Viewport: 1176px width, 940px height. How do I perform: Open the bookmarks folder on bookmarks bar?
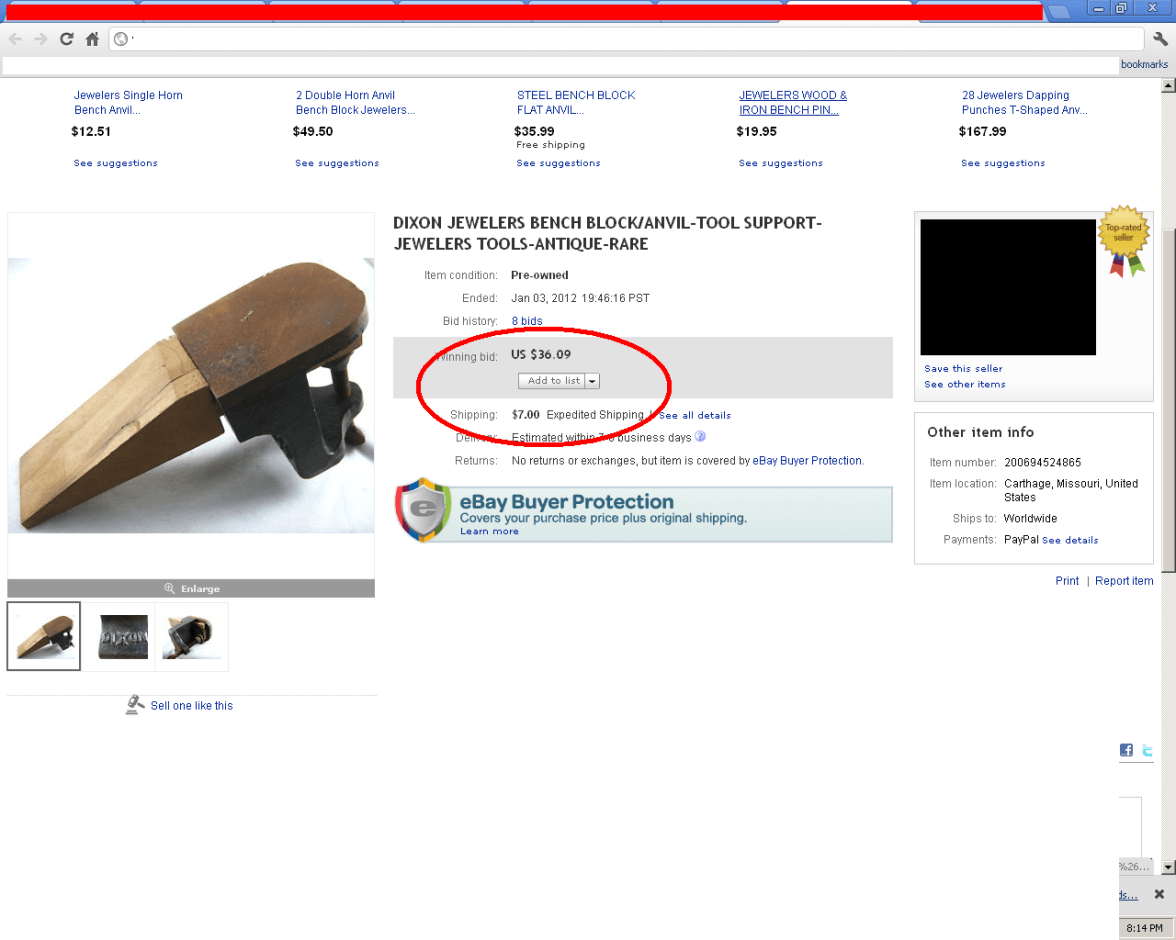click(1144, 64)
